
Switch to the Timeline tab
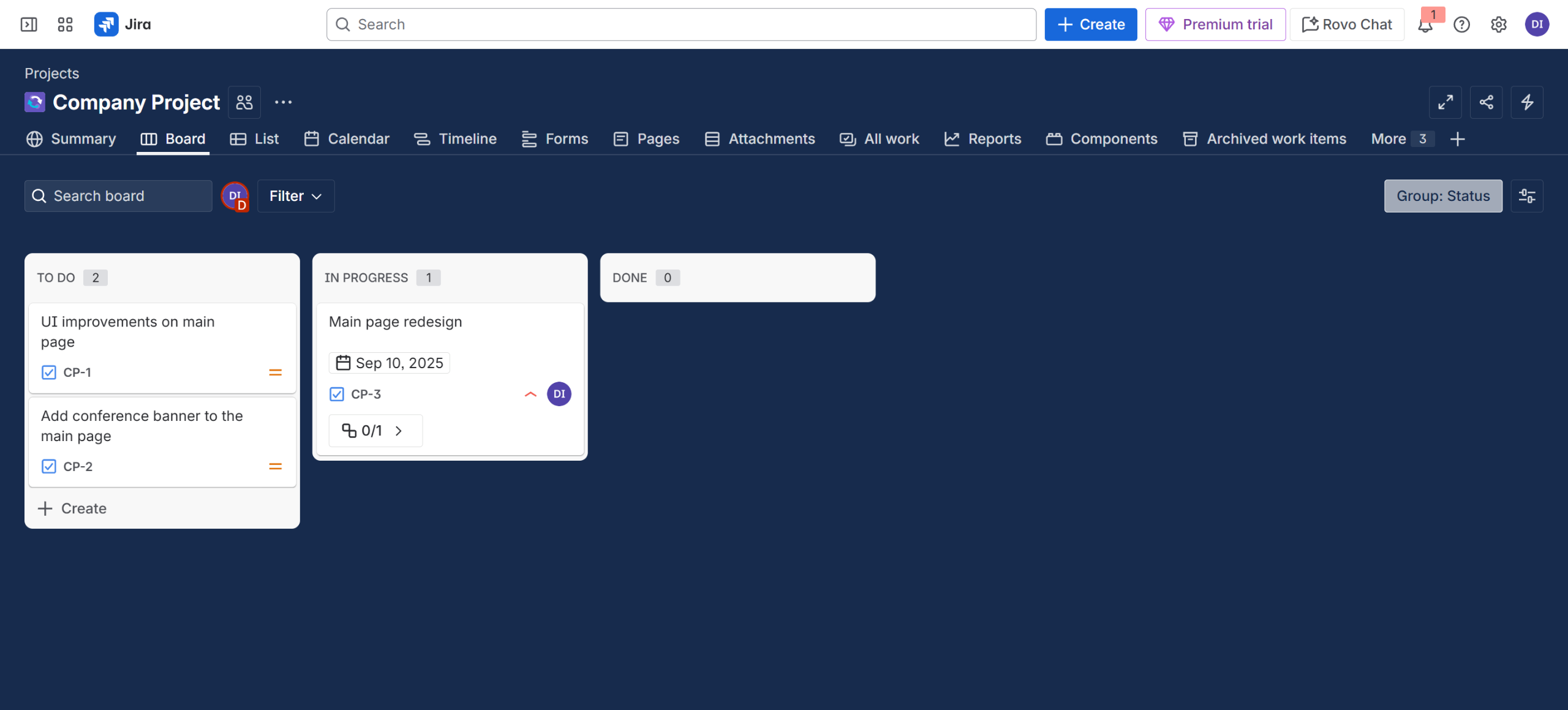pyautogui.click(x=455, y=139)
